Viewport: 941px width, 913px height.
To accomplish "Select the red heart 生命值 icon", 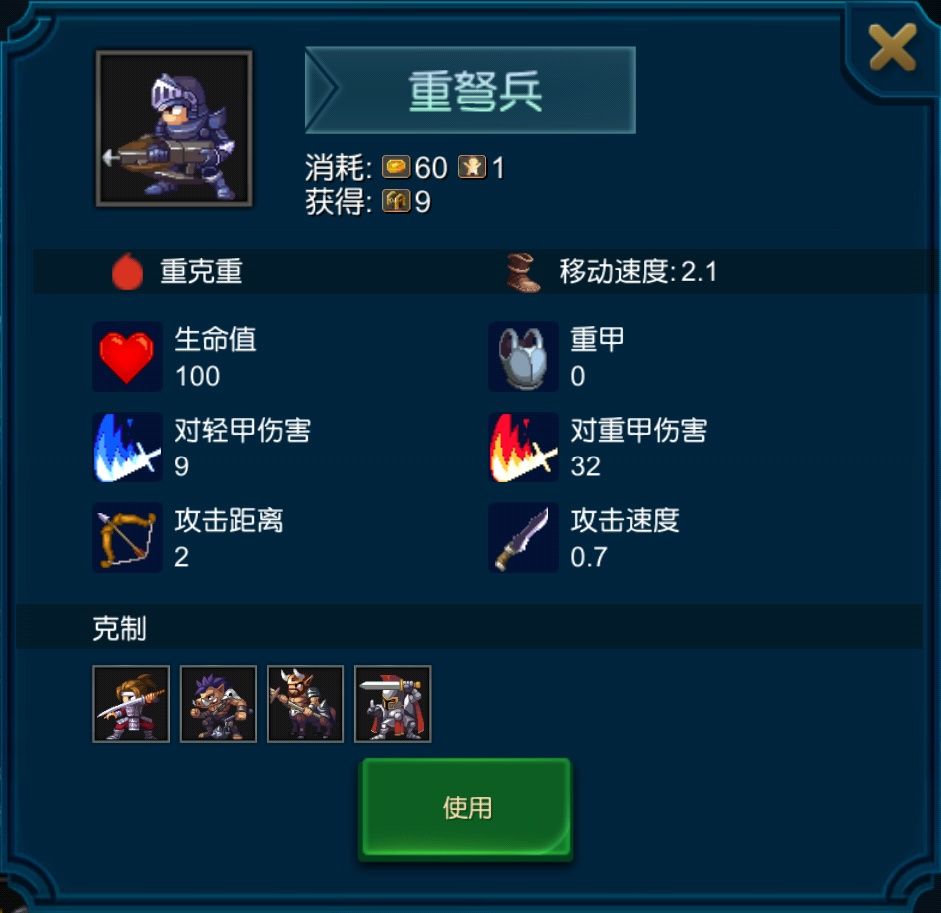I will (x=127, y=357).
